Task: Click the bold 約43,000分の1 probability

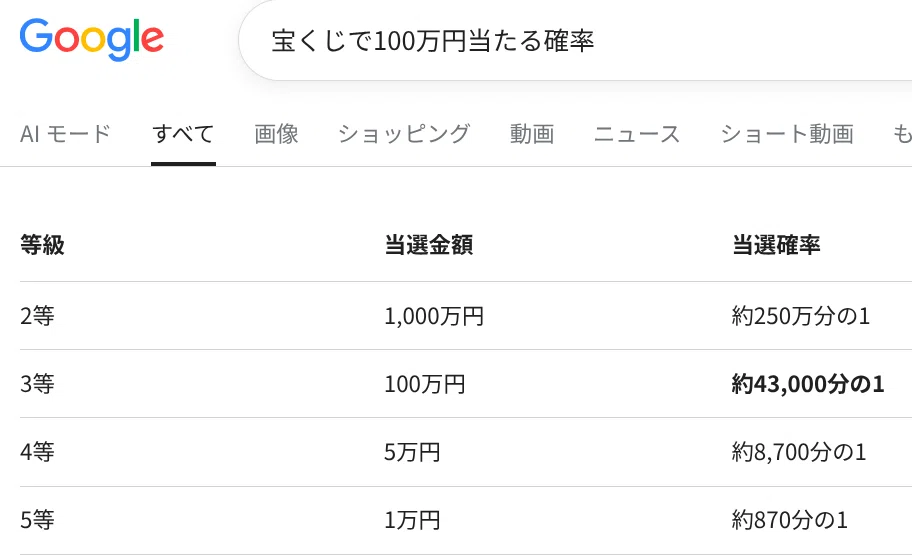Action: tap(808, 384)
